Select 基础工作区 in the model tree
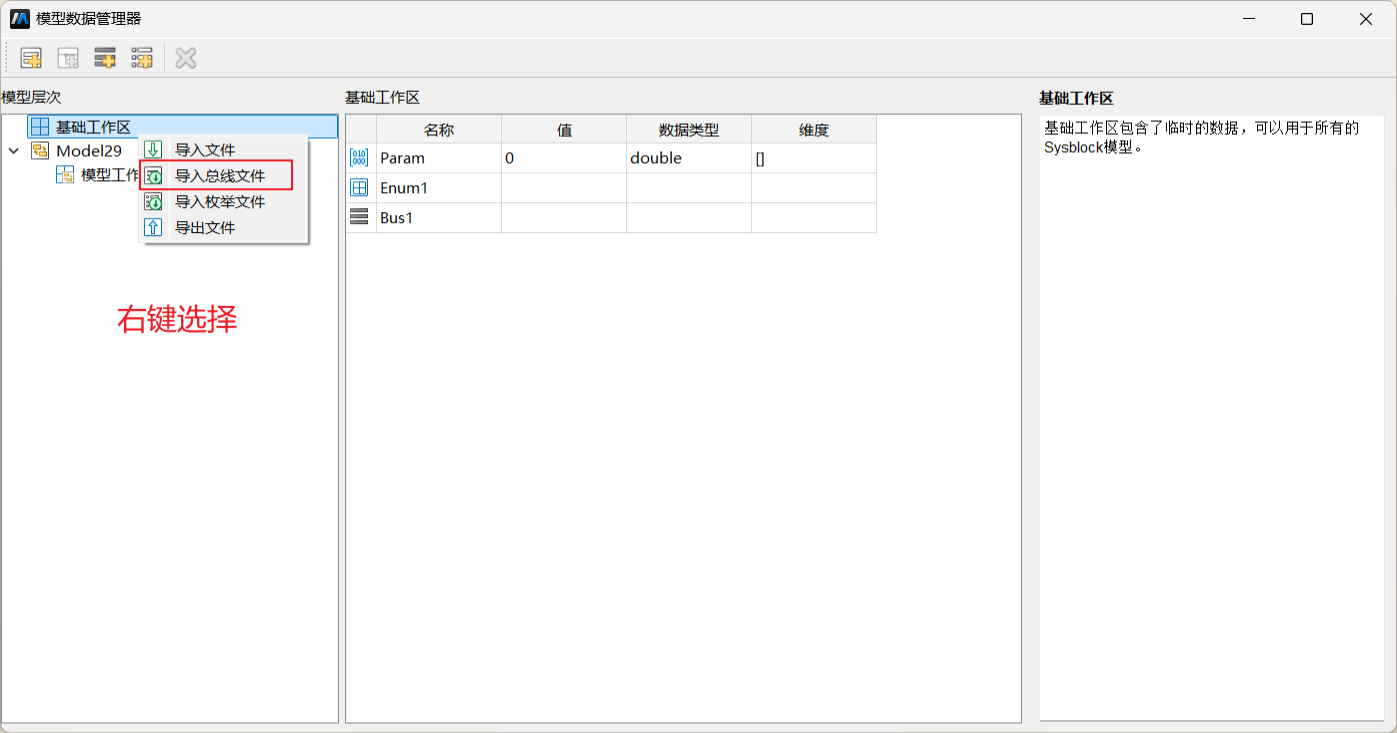The height and width of the screenshot is (733, 1397). [183, 127]
